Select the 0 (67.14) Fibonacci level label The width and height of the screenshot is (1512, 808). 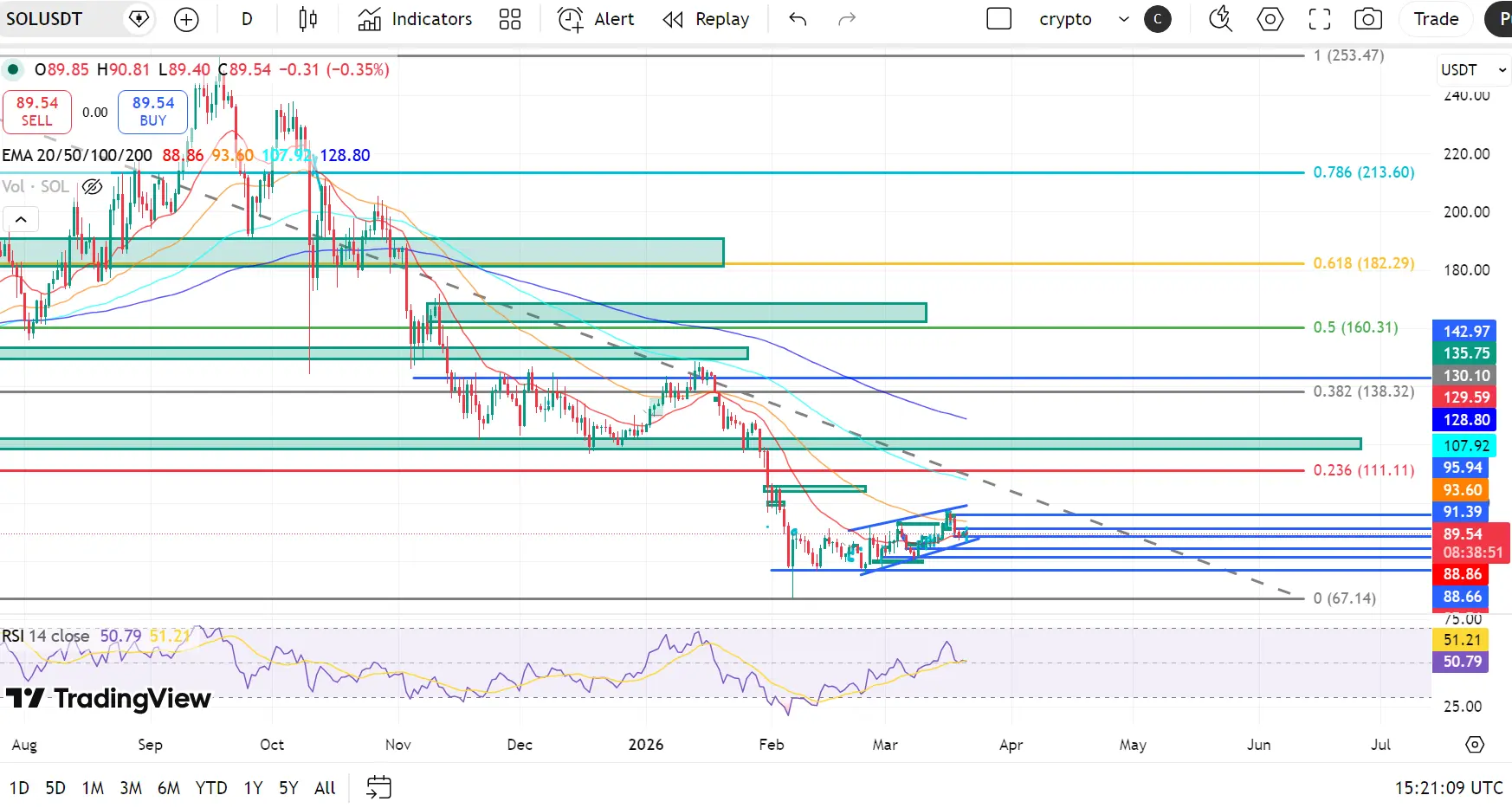click(x=1344, y=598)
